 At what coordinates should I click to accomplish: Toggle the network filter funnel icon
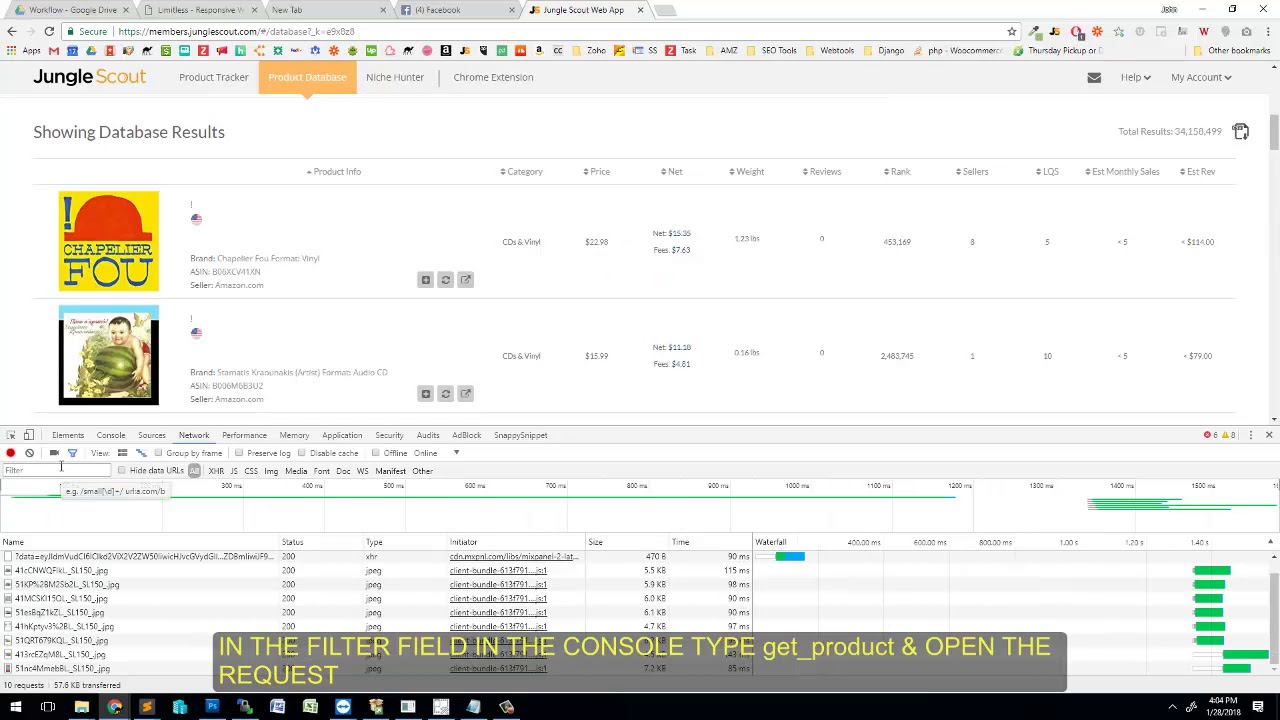click(x=72, y=453)
